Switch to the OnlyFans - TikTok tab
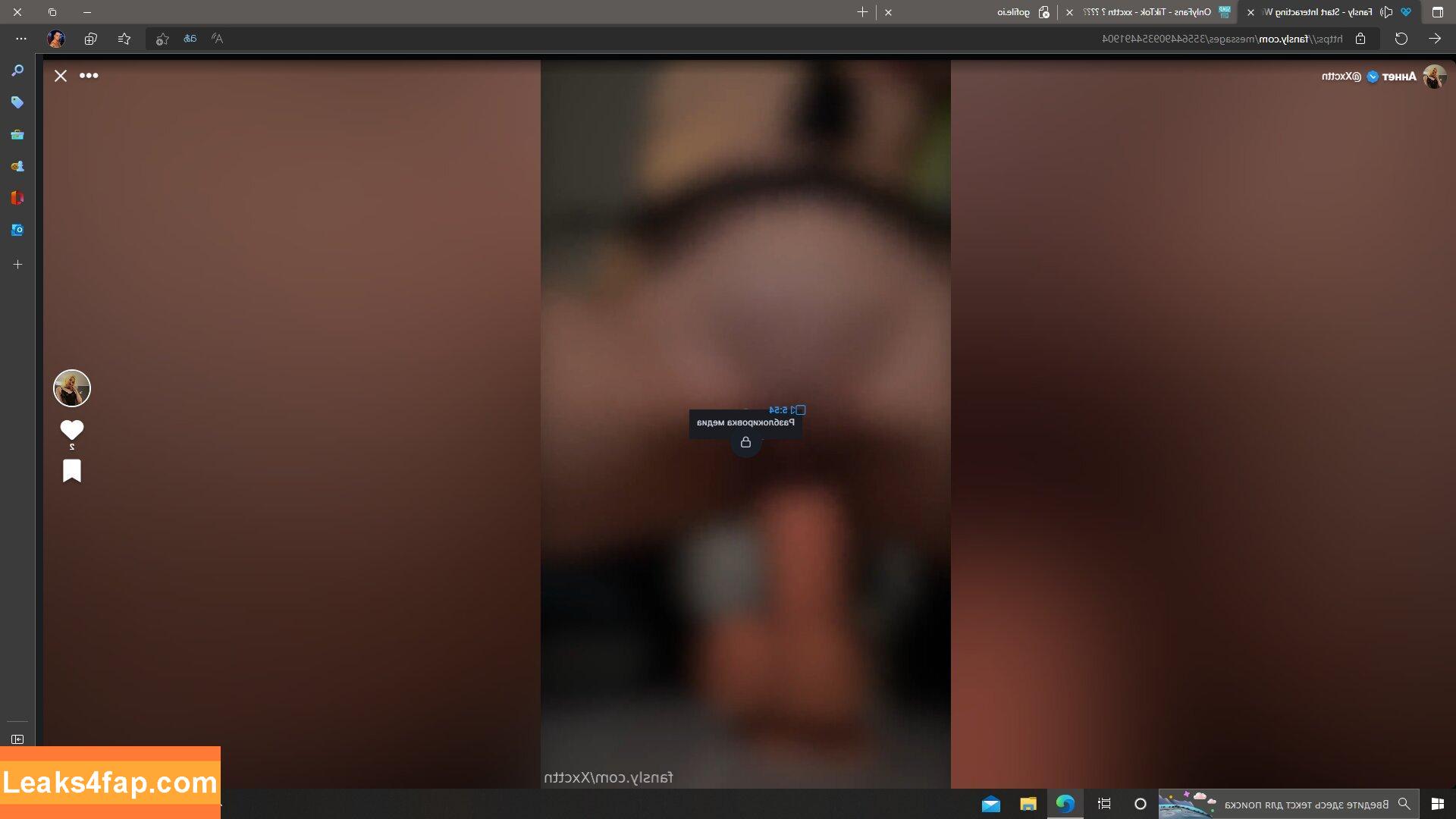The height and width of the screenshot is (819, 1456). (1149, 12)
